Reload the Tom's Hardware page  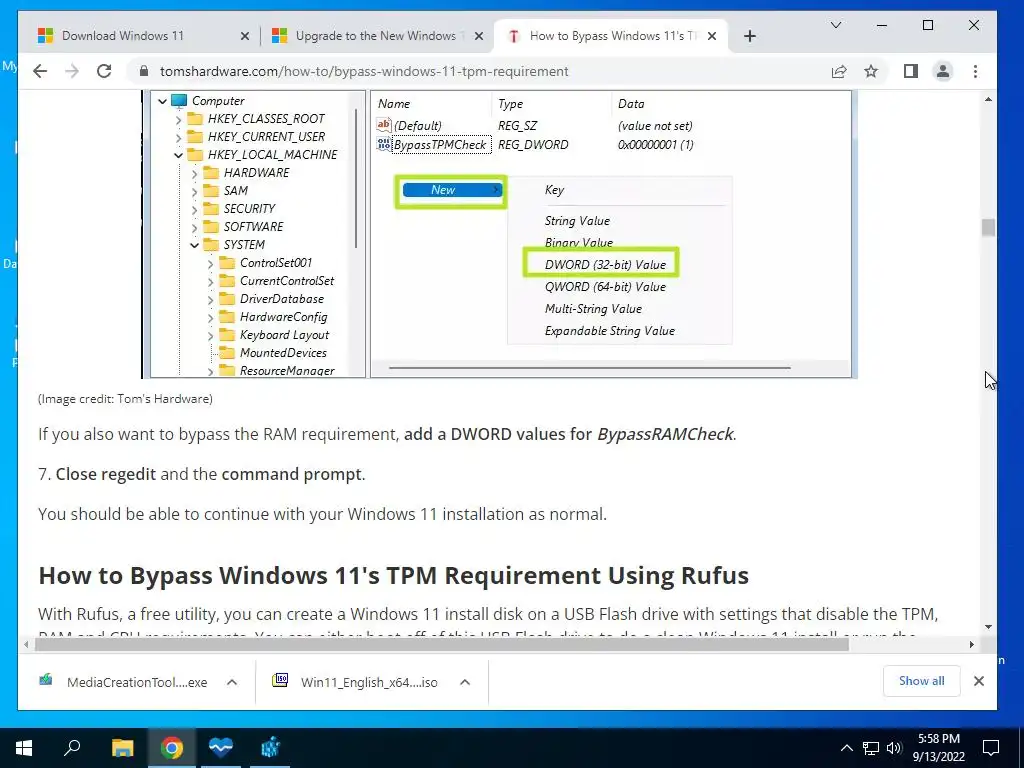pos(104,71)
